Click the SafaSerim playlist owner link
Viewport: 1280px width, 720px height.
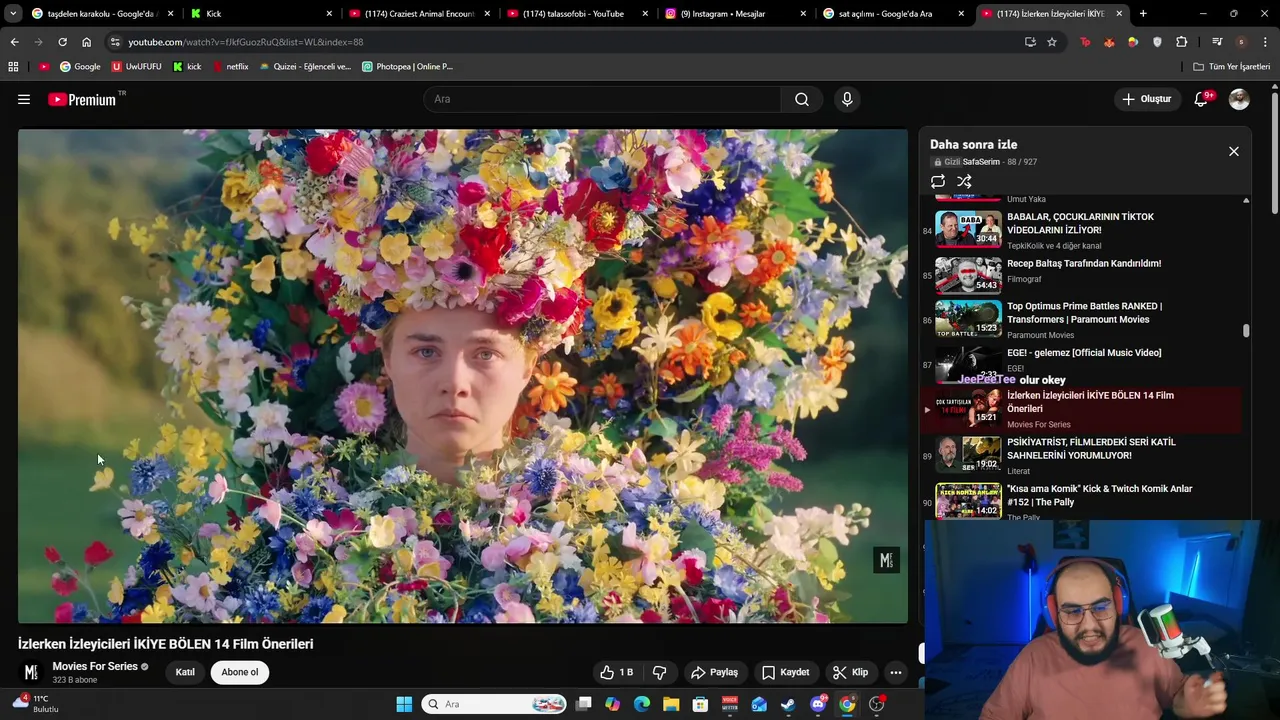[x=981, y=162]
